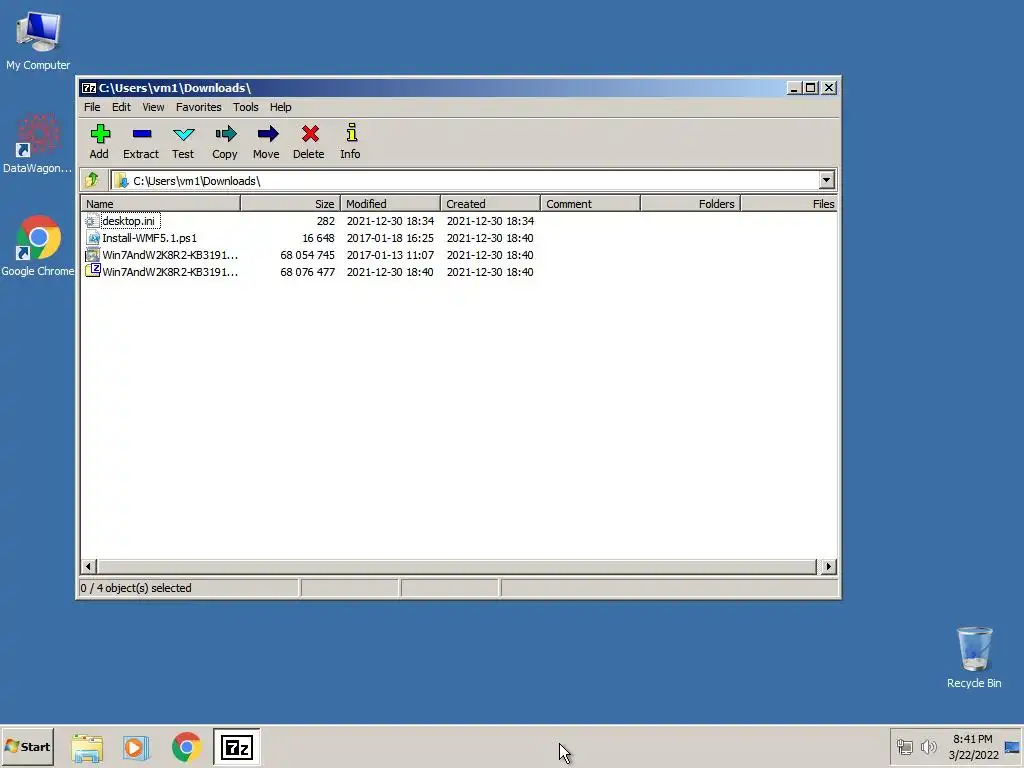
Task: Sort by Folders column header
Action: tap(690, 204)
